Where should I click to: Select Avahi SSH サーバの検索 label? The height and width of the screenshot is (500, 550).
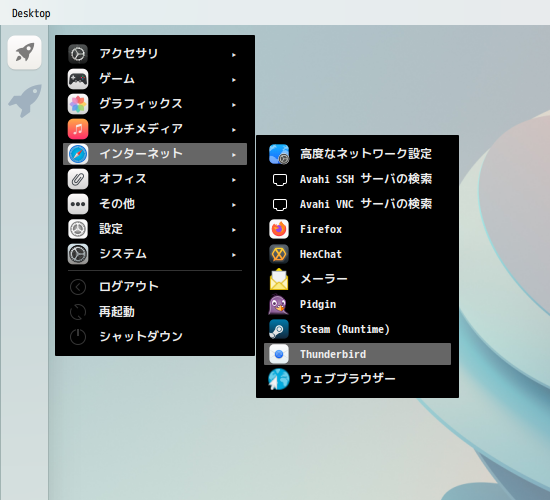pos(366,179)
